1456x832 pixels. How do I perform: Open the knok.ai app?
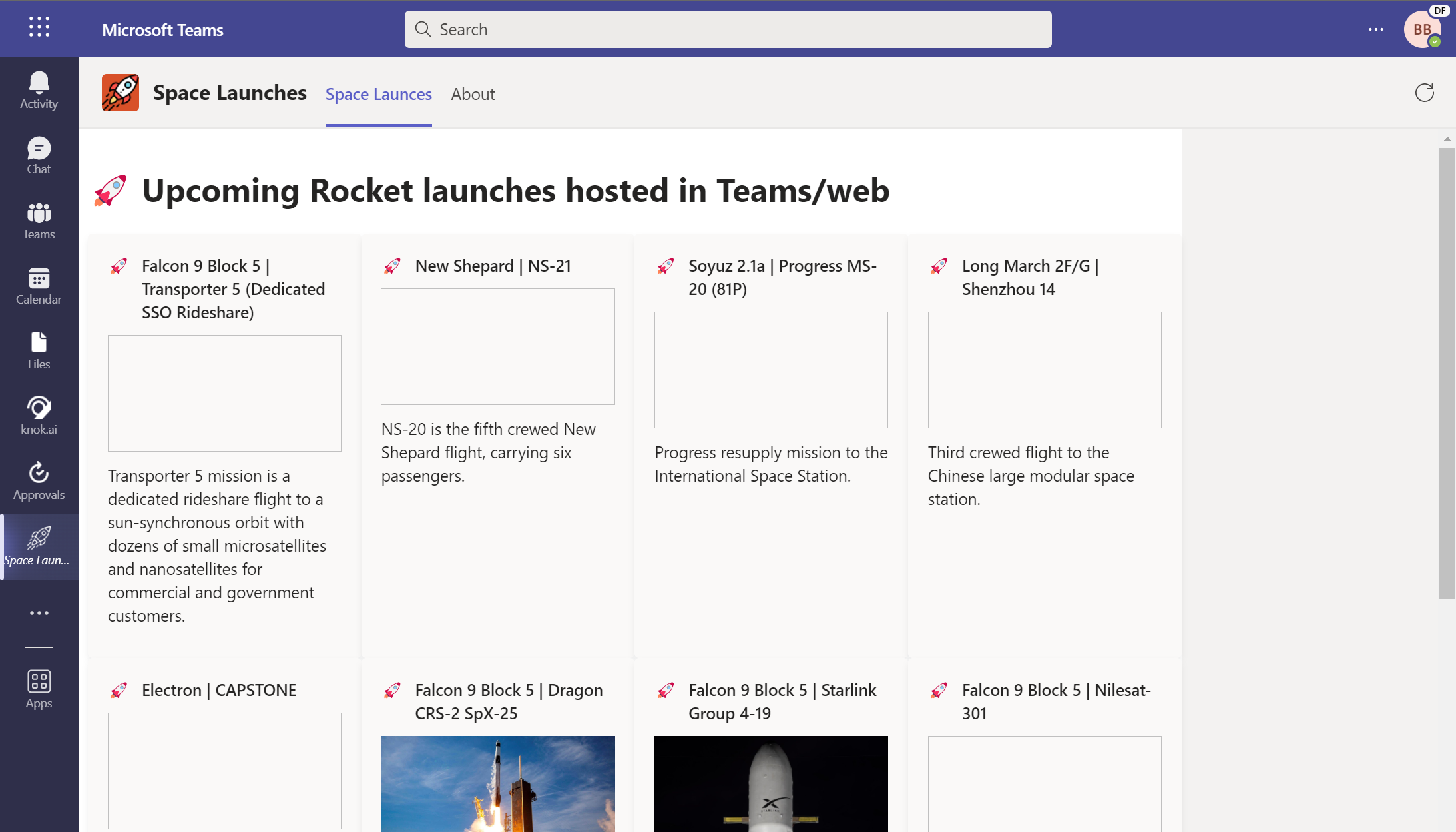39,416
